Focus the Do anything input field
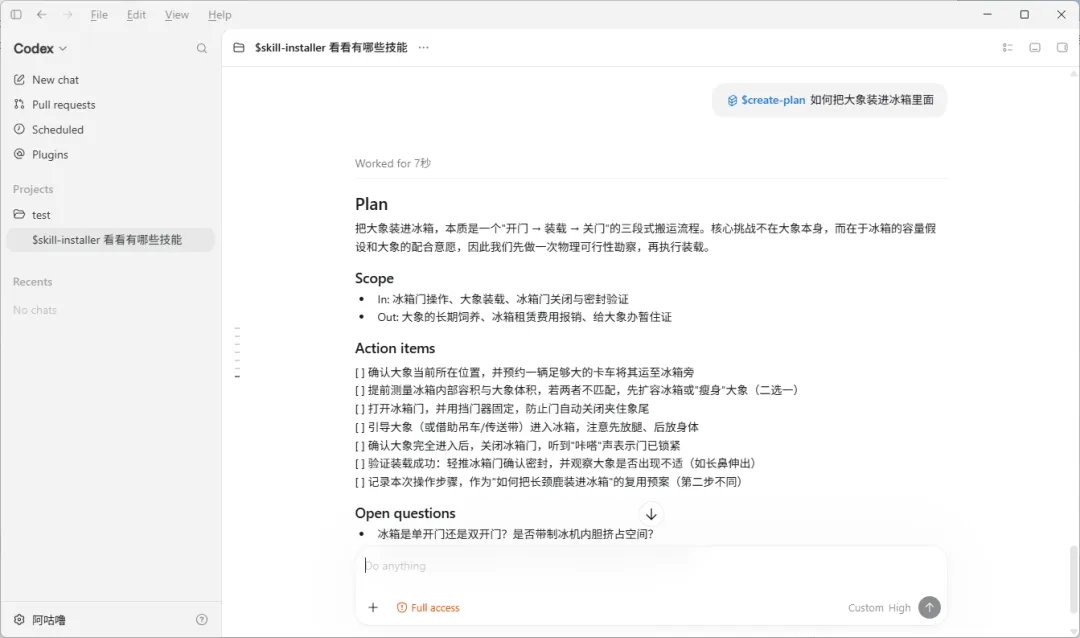1080x638 pixels. coord(651,566)
